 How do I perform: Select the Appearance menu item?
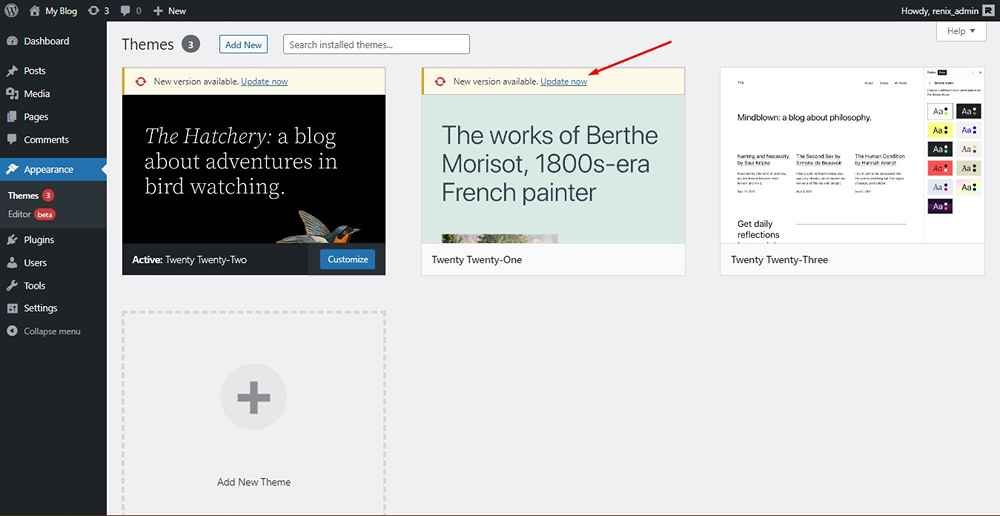click(x=53, y=170)
